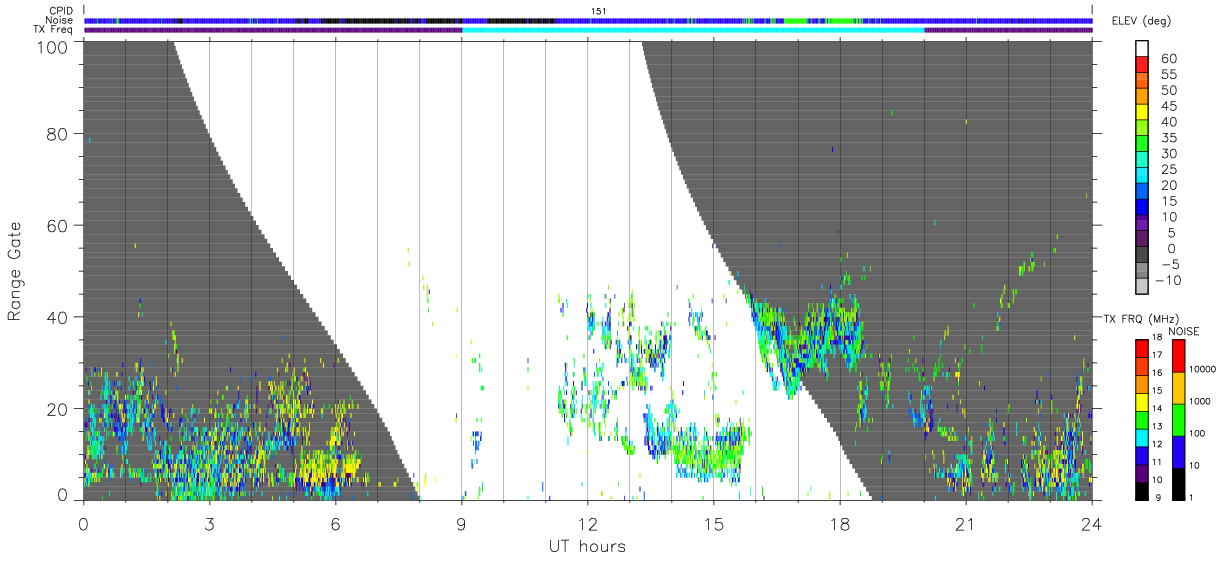Click the 100 label on the NOISE scale
This screenshot has height=567, width=1228.
pos(1198,433)
